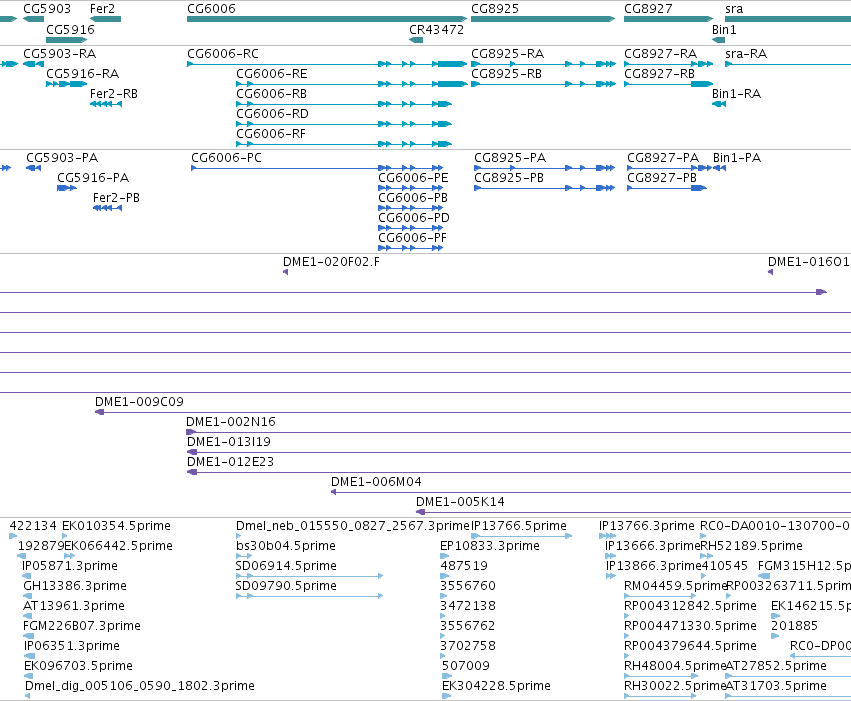Click the CG8927 gene label

648,9
